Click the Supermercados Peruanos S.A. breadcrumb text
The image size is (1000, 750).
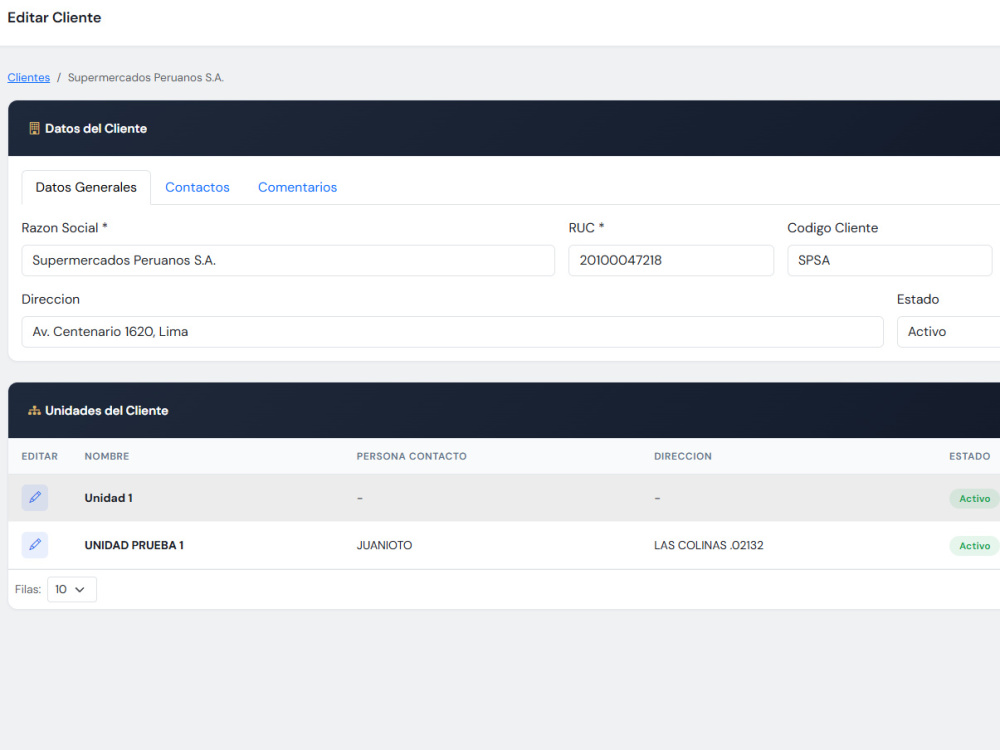(145, 77)
